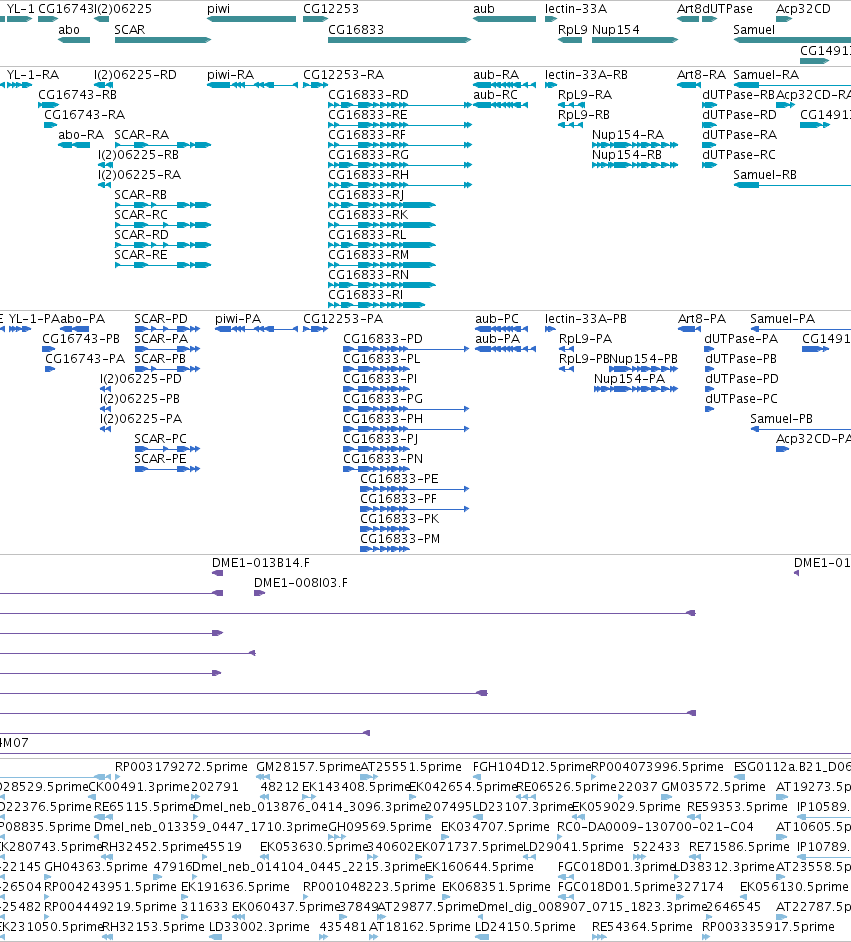Viewport: 851px width, 942px height.
Task: Click transcript RpL9-RB label
Action: 584,115
